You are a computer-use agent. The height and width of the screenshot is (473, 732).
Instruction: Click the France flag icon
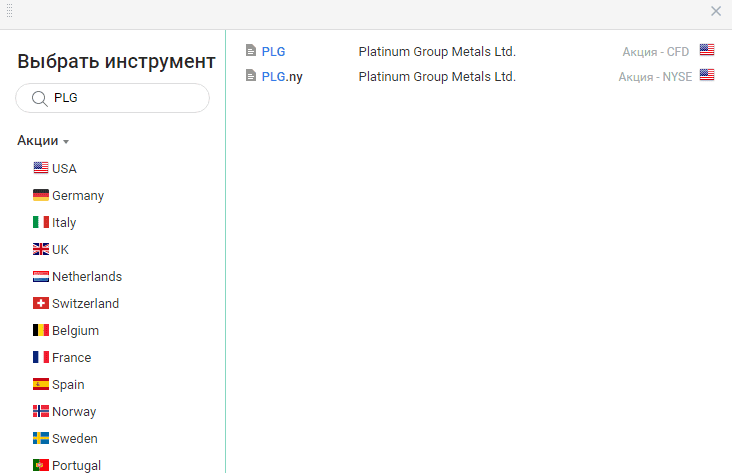click(x=41, y=357)
